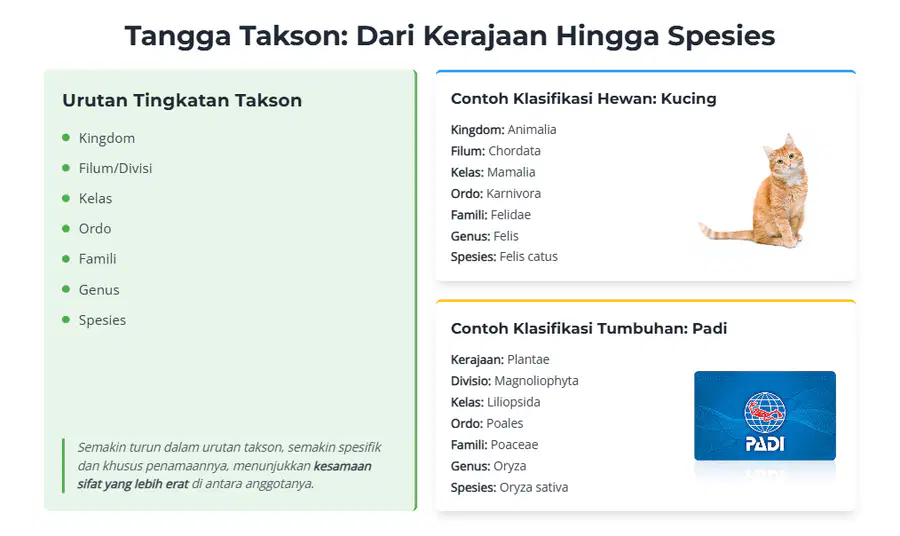Click the Spesies: Oryza sativa line
Viewport: 900px width, 536px height.
[x=509, y=487]
